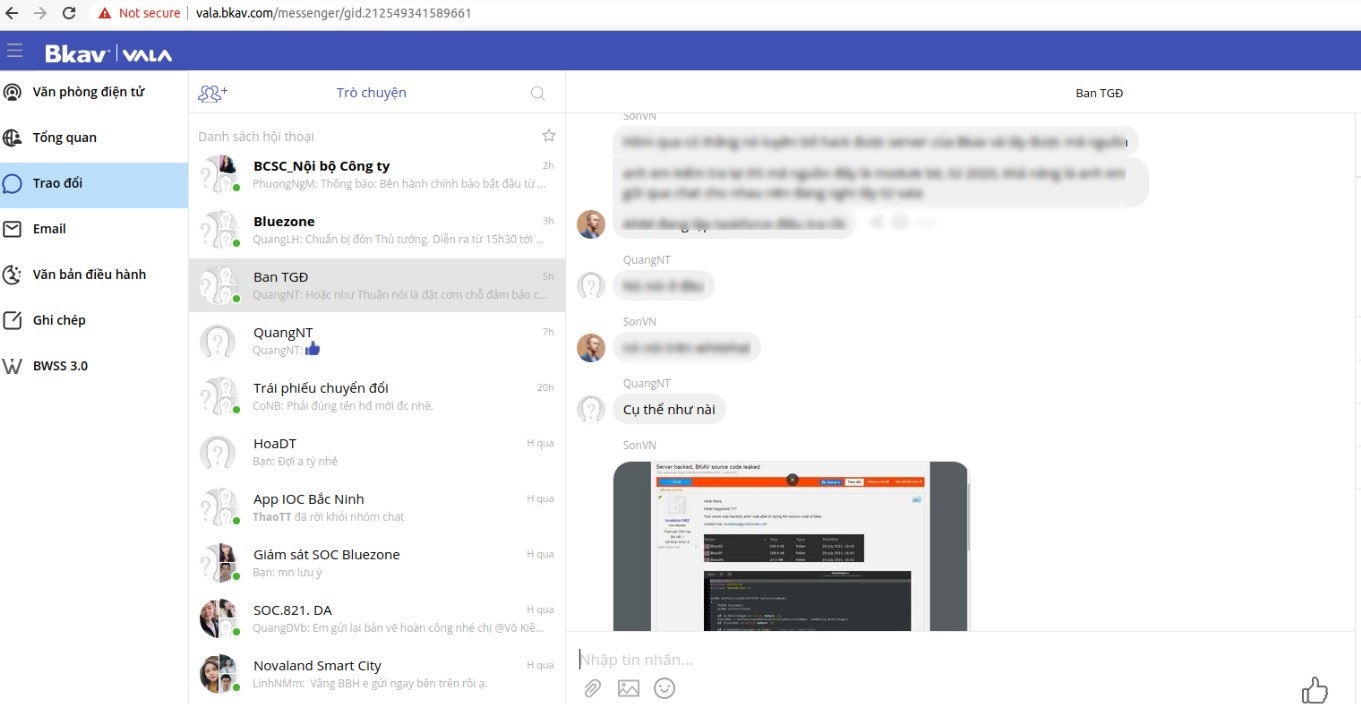Click the Ban TGĐ chat header title
This screenshot has height=704, width=1361.
click(x=1099, y=93)
